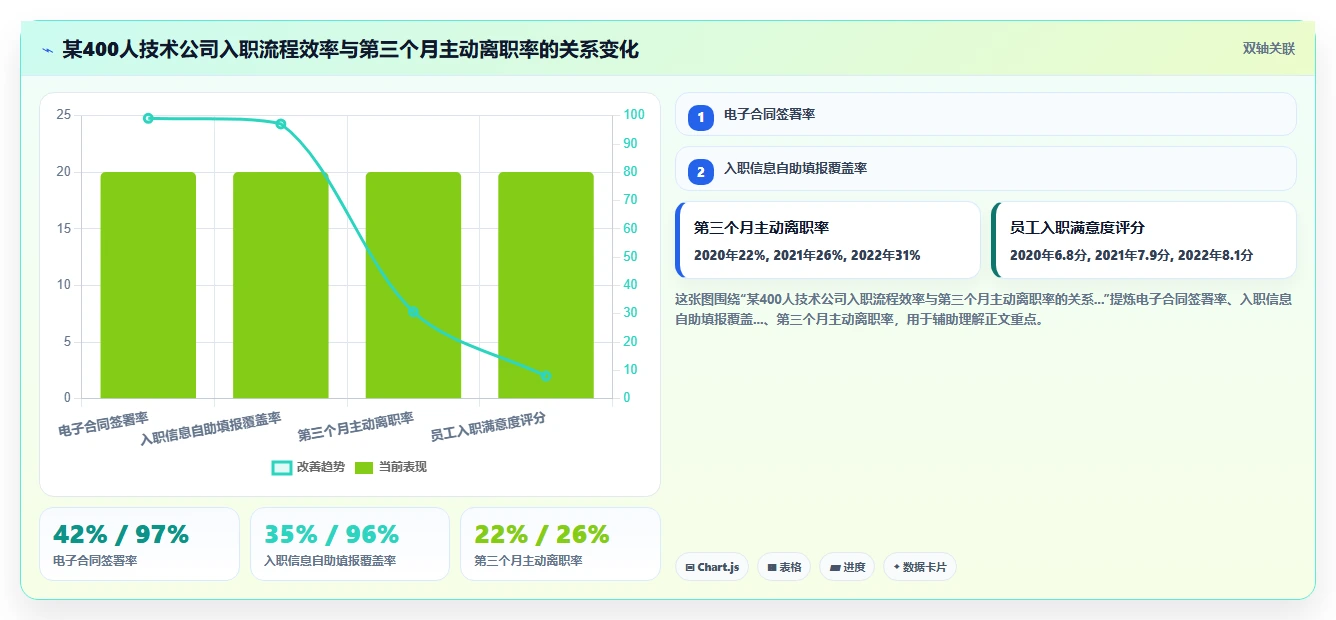Click the lightning icon beside the title
This screenshot has width=1336, height=620.
(47, 49)
